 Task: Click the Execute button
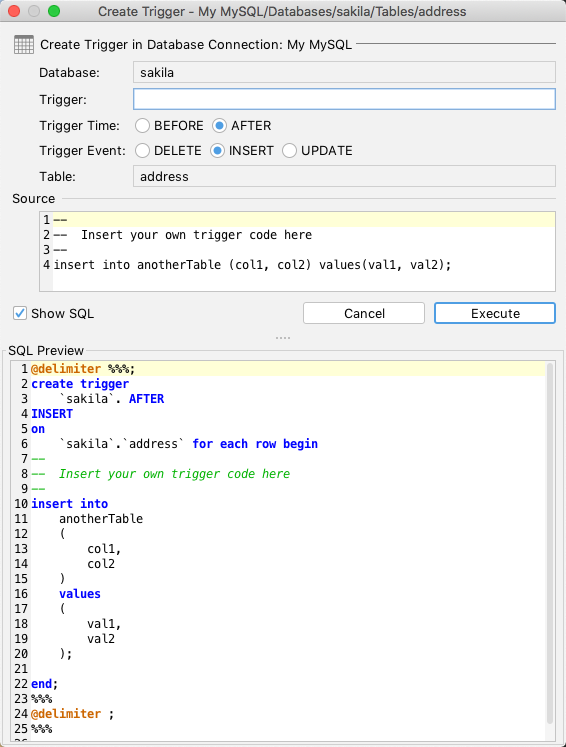pyautogui.click(x=495, y=313)
